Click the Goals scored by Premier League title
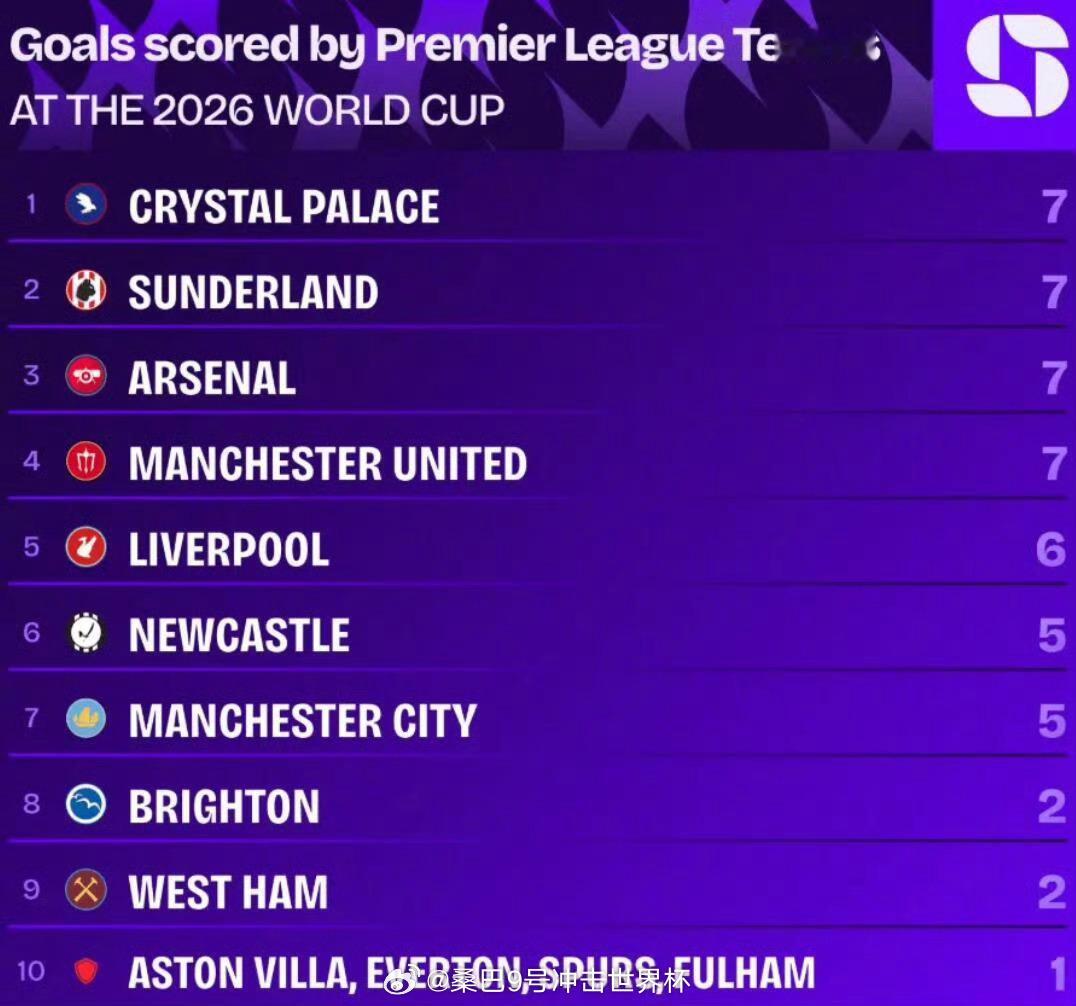 coord(445,45)
